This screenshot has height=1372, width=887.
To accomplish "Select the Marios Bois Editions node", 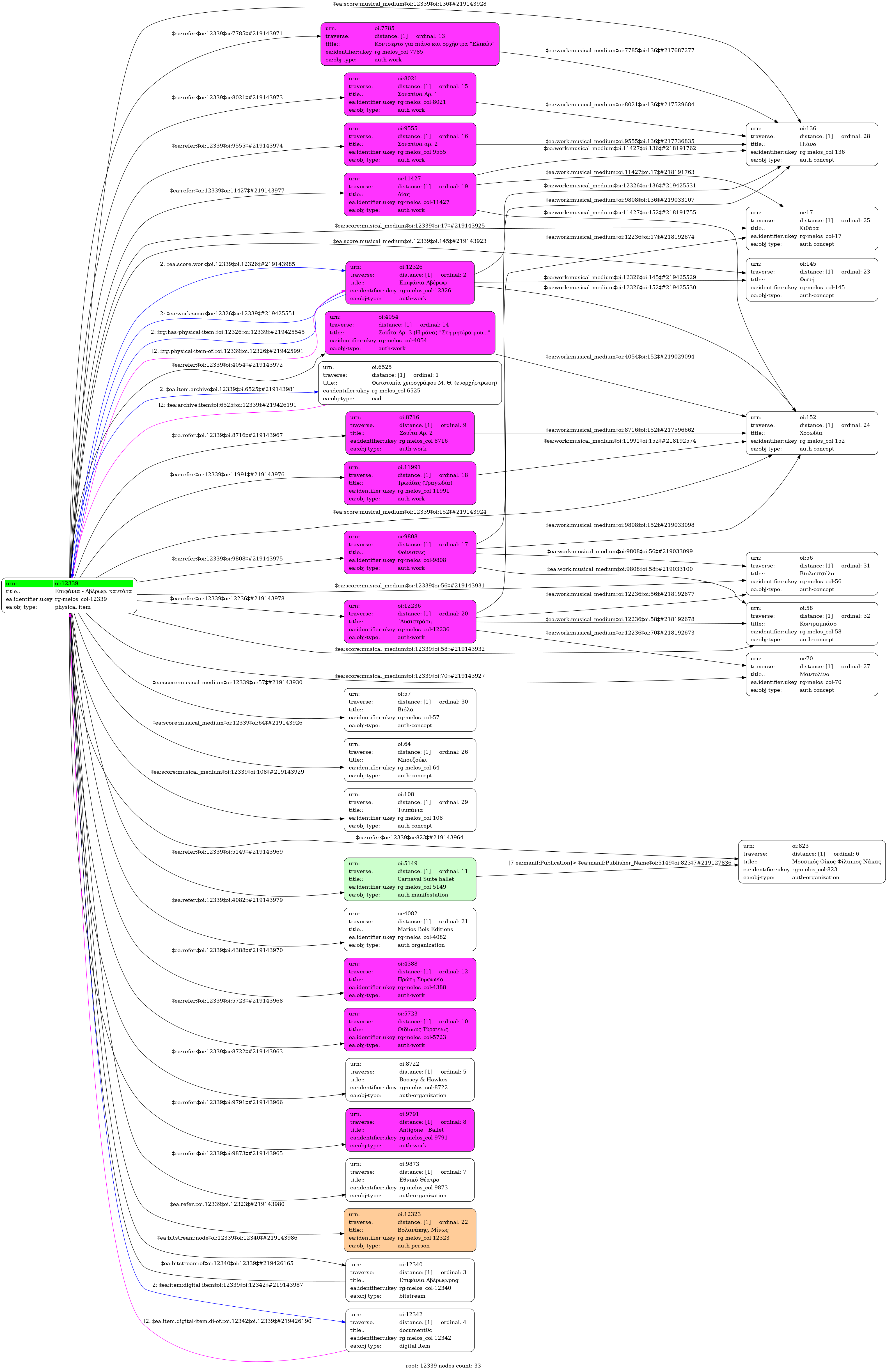I will point(409,929).
